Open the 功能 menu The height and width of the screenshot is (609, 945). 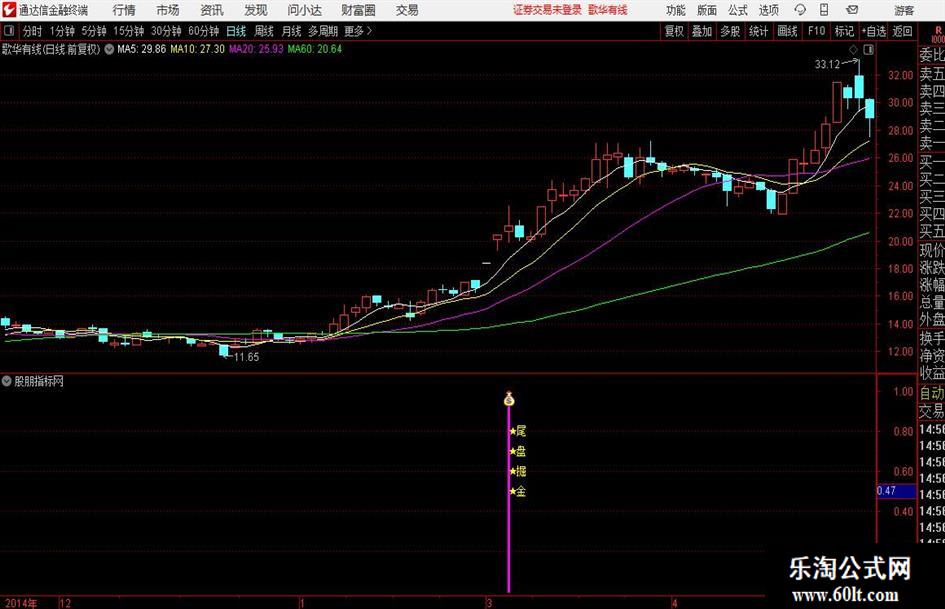[x=676, y=10]
